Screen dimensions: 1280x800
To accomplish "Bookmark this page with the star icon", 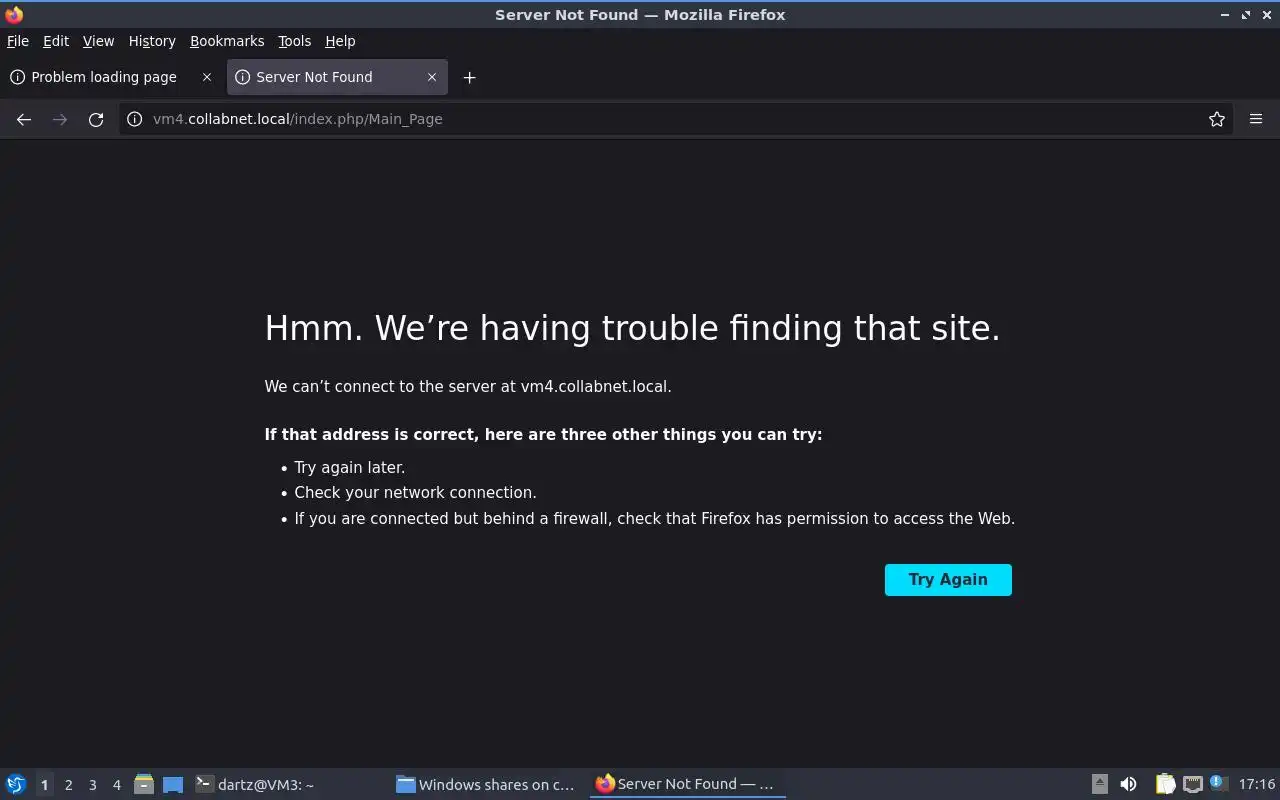I will point(1217,119).
